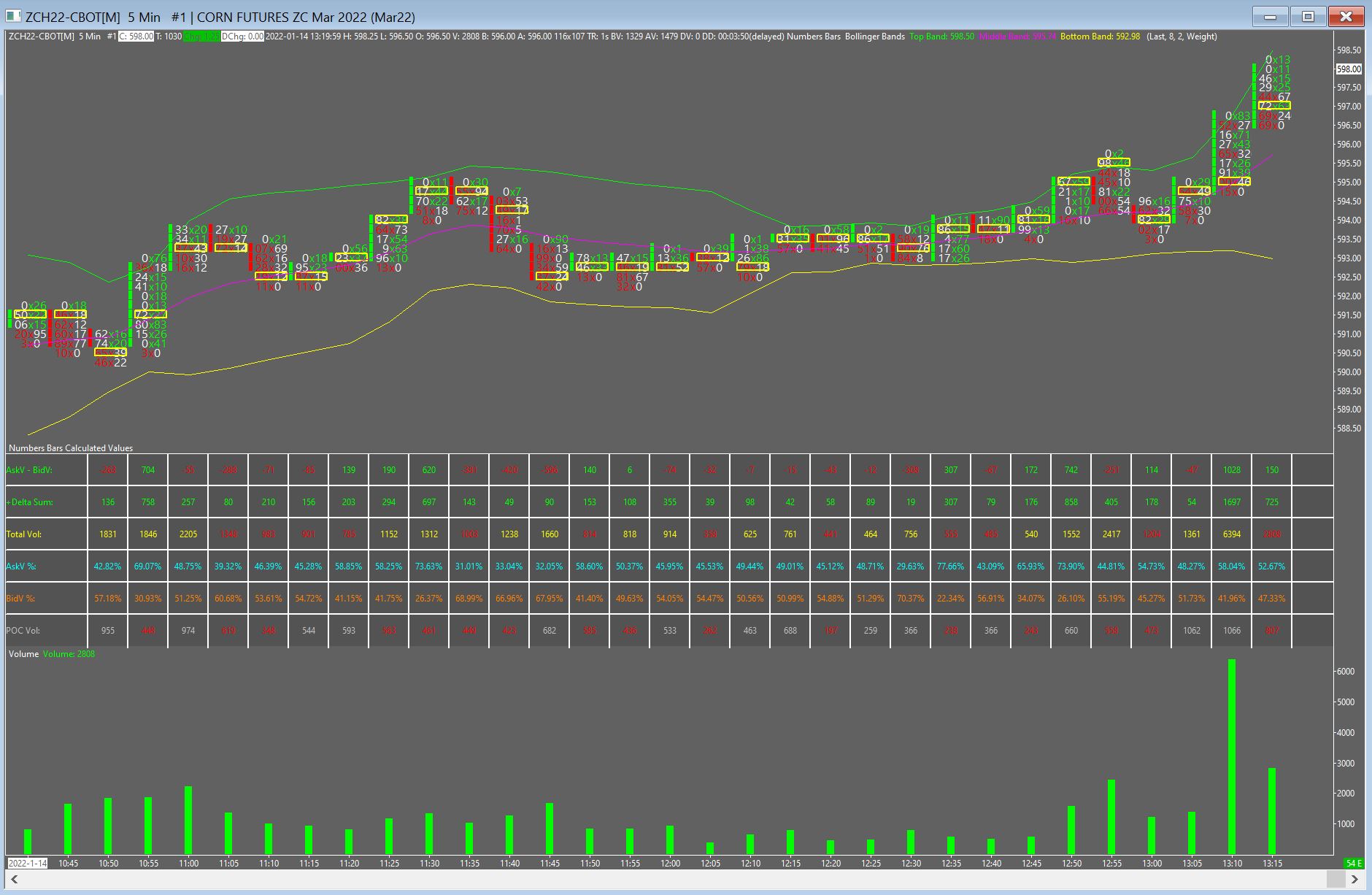The image size is (1372, 895).
Task: Click the 6394 total volume cell
Action: point(1232,534)
